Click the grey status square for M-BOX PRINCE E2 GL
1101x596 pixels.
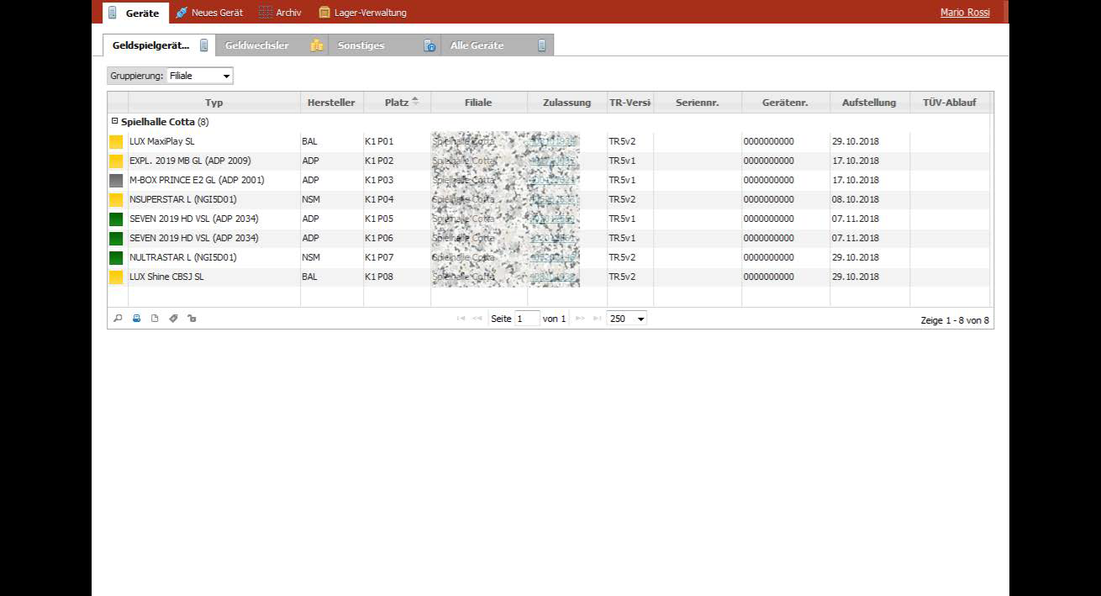(116, 180)
